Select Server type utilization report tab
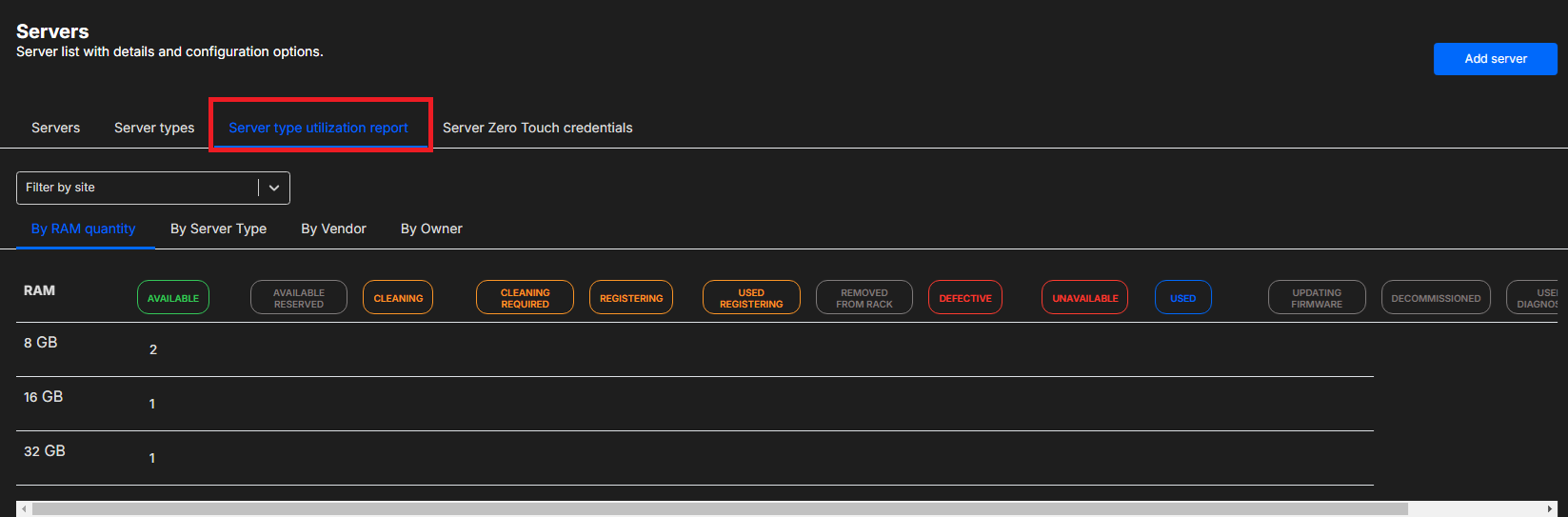 pyautogui.click(x=318, y=128)
